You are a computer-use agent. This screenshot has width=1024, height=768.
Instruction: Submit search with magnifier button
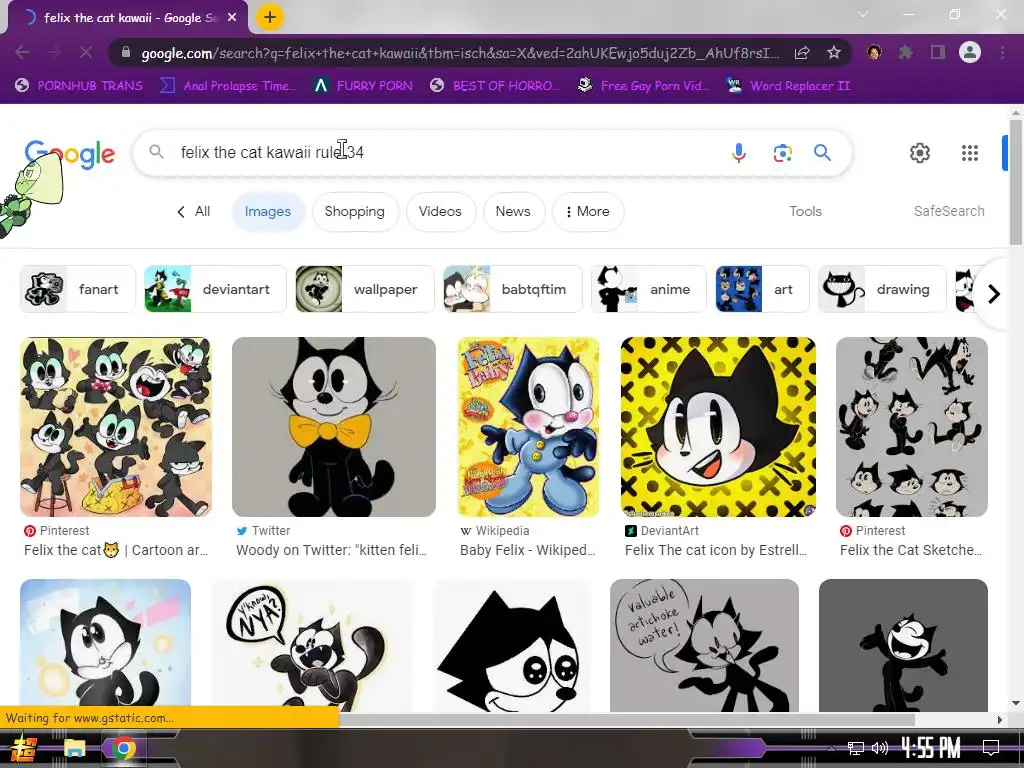[x=822, y=153]
